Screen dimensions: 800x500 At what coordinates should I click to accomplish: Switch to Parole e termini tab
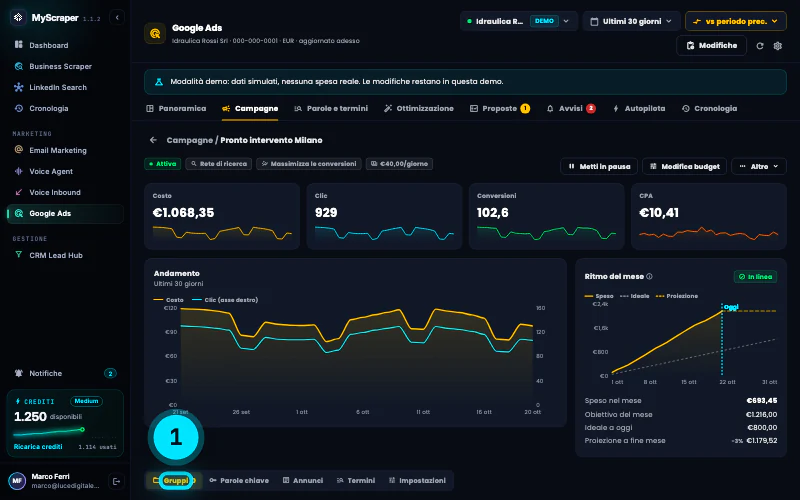pyautogui.click(x=331, y=108)
